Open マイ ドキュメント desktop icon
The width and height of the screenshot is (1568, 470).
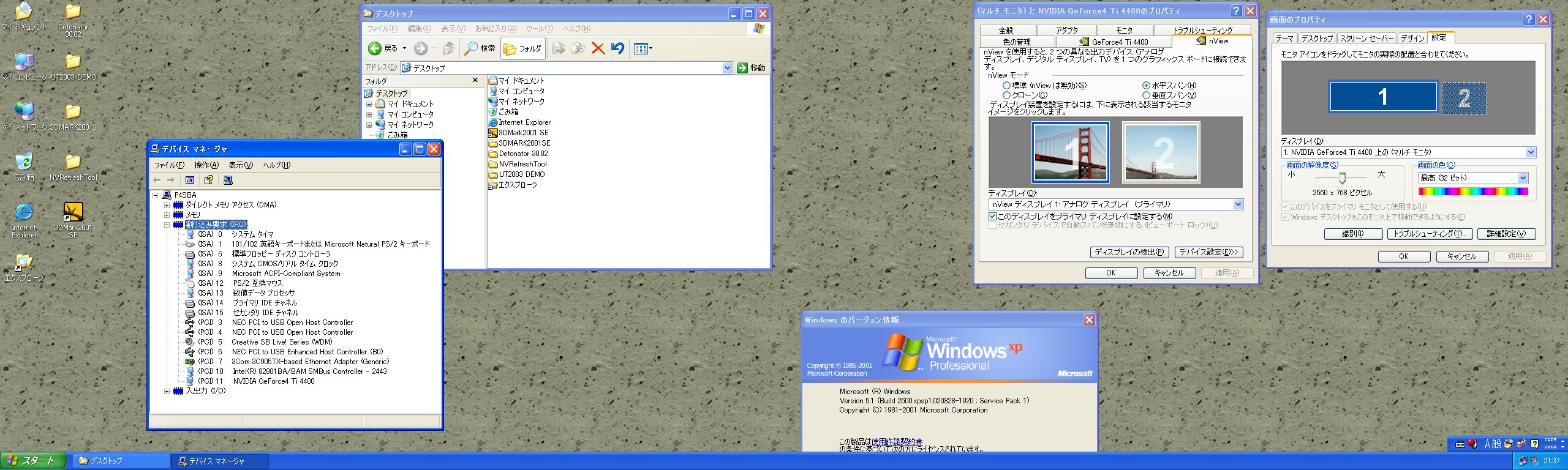[24, 17]
